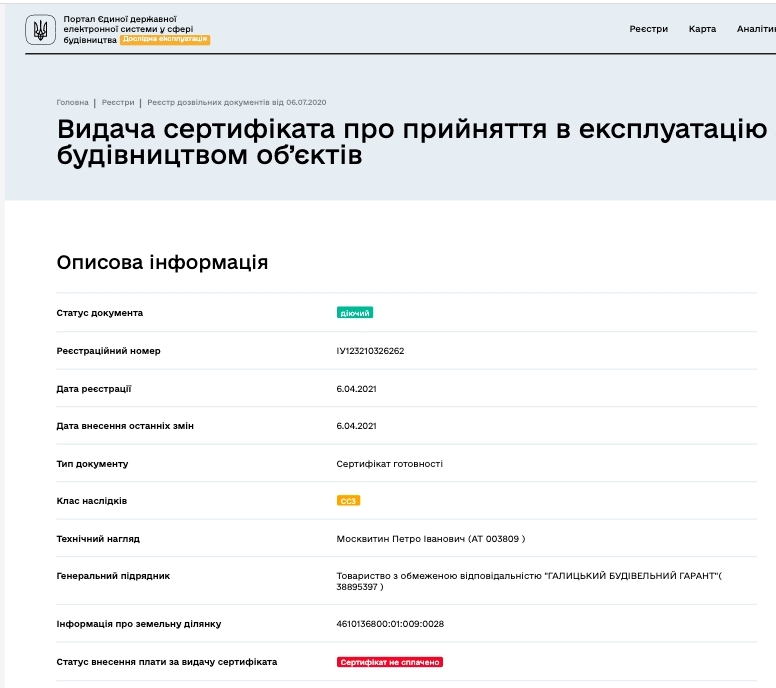Select land parcel number 4610136800:01:009:0028

[x=390, y=624]
